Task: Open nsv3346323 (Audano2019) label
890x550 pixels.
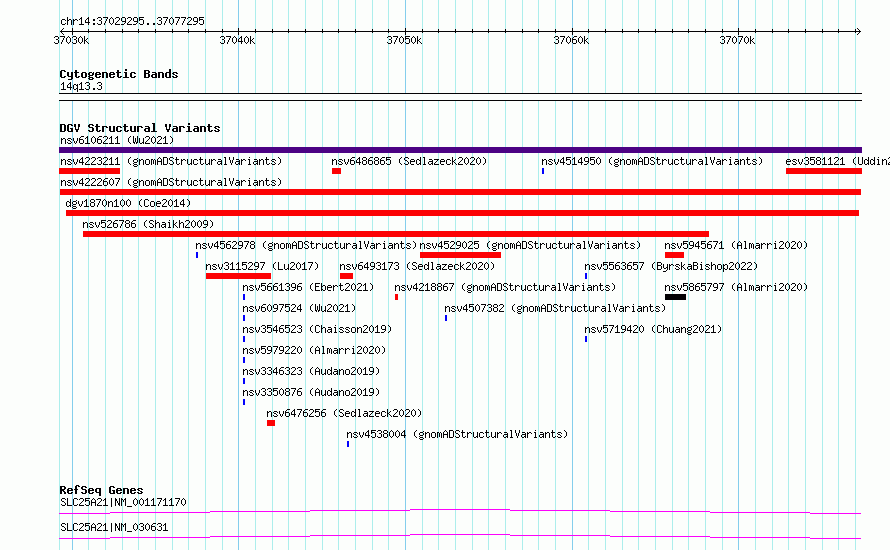Action: pyautogui.click(x=311, y=371)
